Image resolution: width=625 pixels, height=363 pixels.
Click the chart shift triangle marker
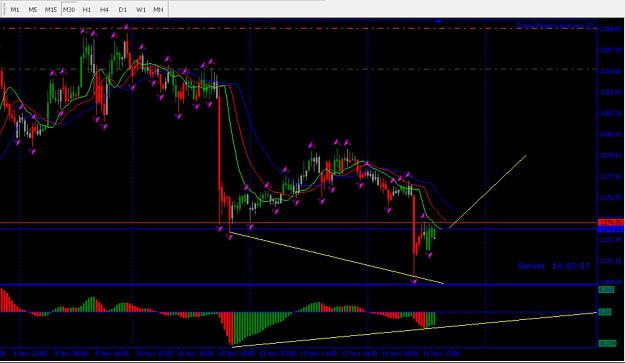(x=439, y=22)
